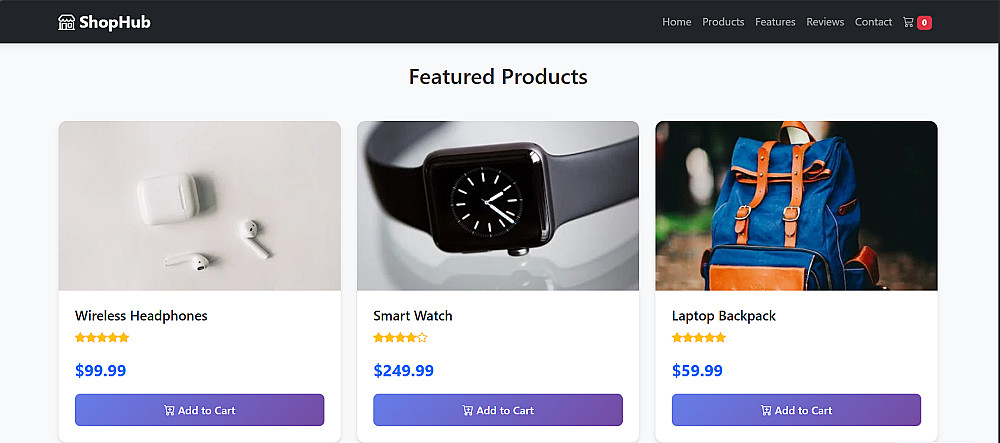This screenshot has height=443, width=1000.
Task: Click the ShopHub brand name link
Action: pos(117,22)
